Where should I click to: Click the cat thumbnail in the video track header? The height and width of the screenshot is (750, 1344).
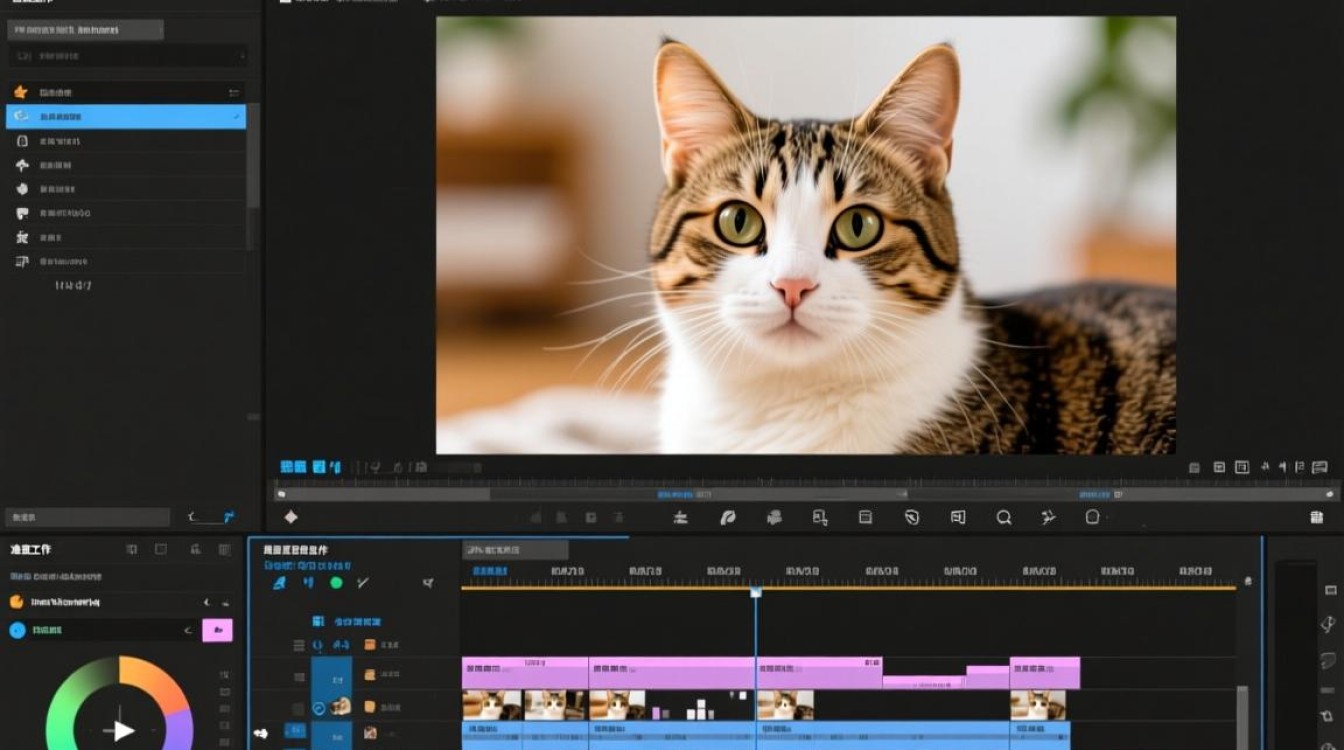pyautogui.click(x=341, y=706)
